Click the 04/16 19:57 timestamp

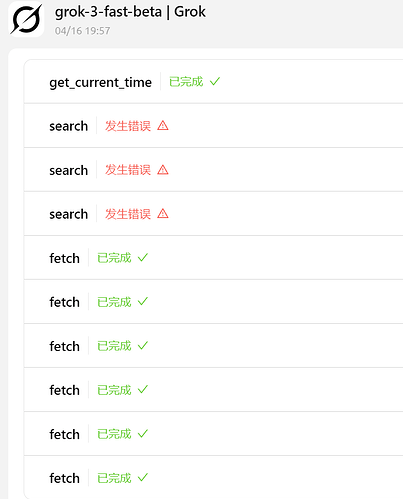82,31
